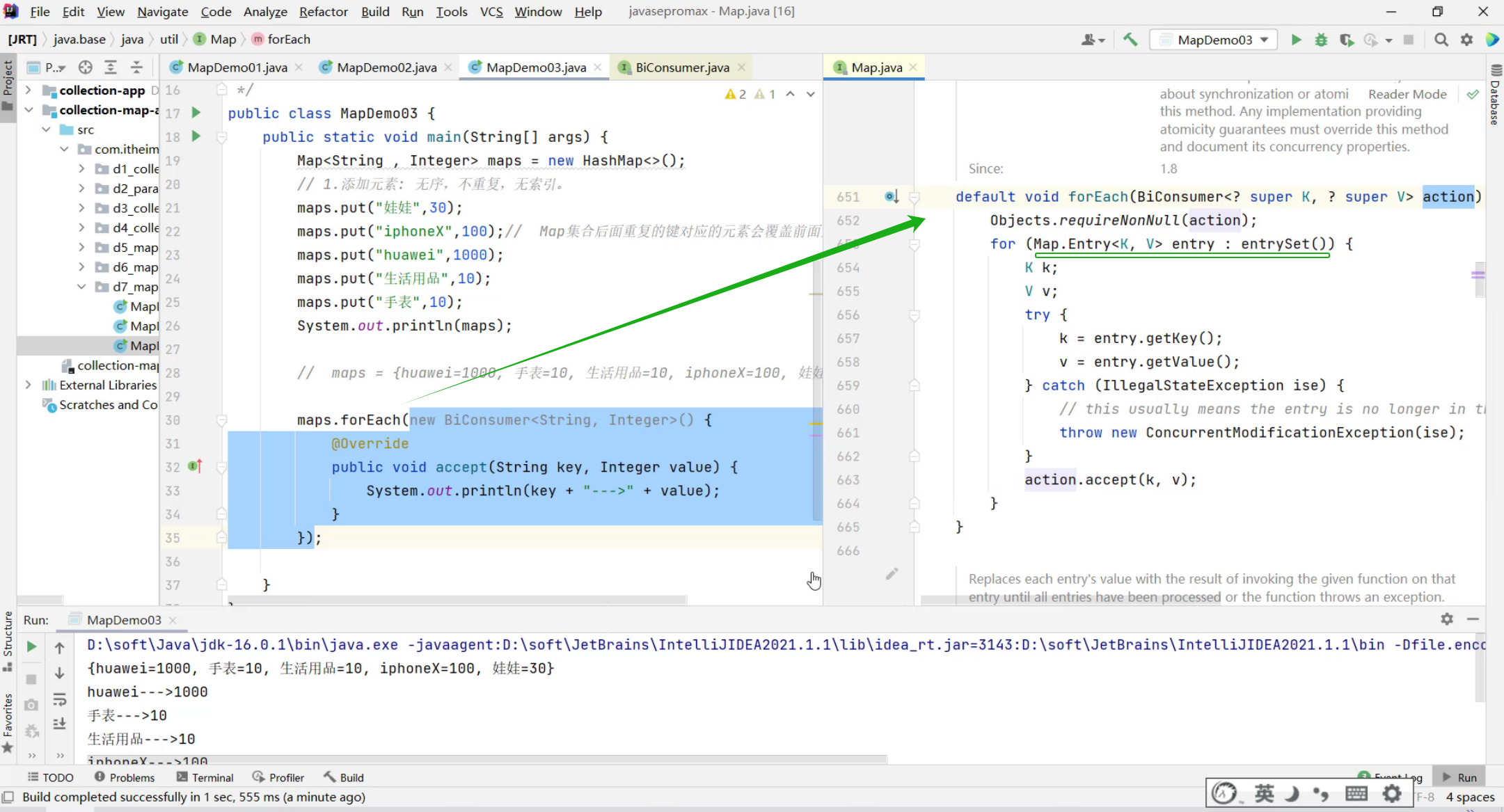Toggle Reader Mode in the Map.java editor
1504x812 pixels.
[x=1407, y=94]
